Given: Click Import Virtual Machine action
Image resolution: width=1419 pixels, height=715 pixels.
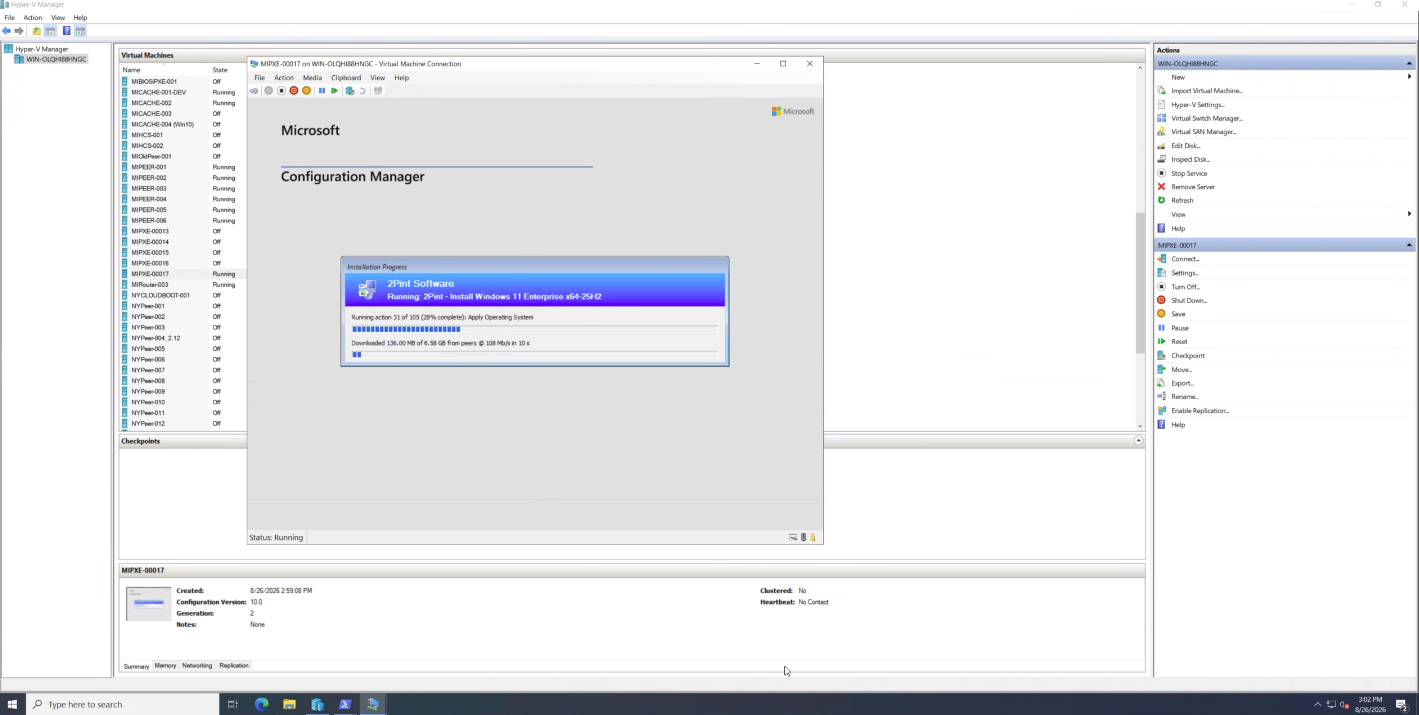Looking at the screenshot, I should point(1206,91).
